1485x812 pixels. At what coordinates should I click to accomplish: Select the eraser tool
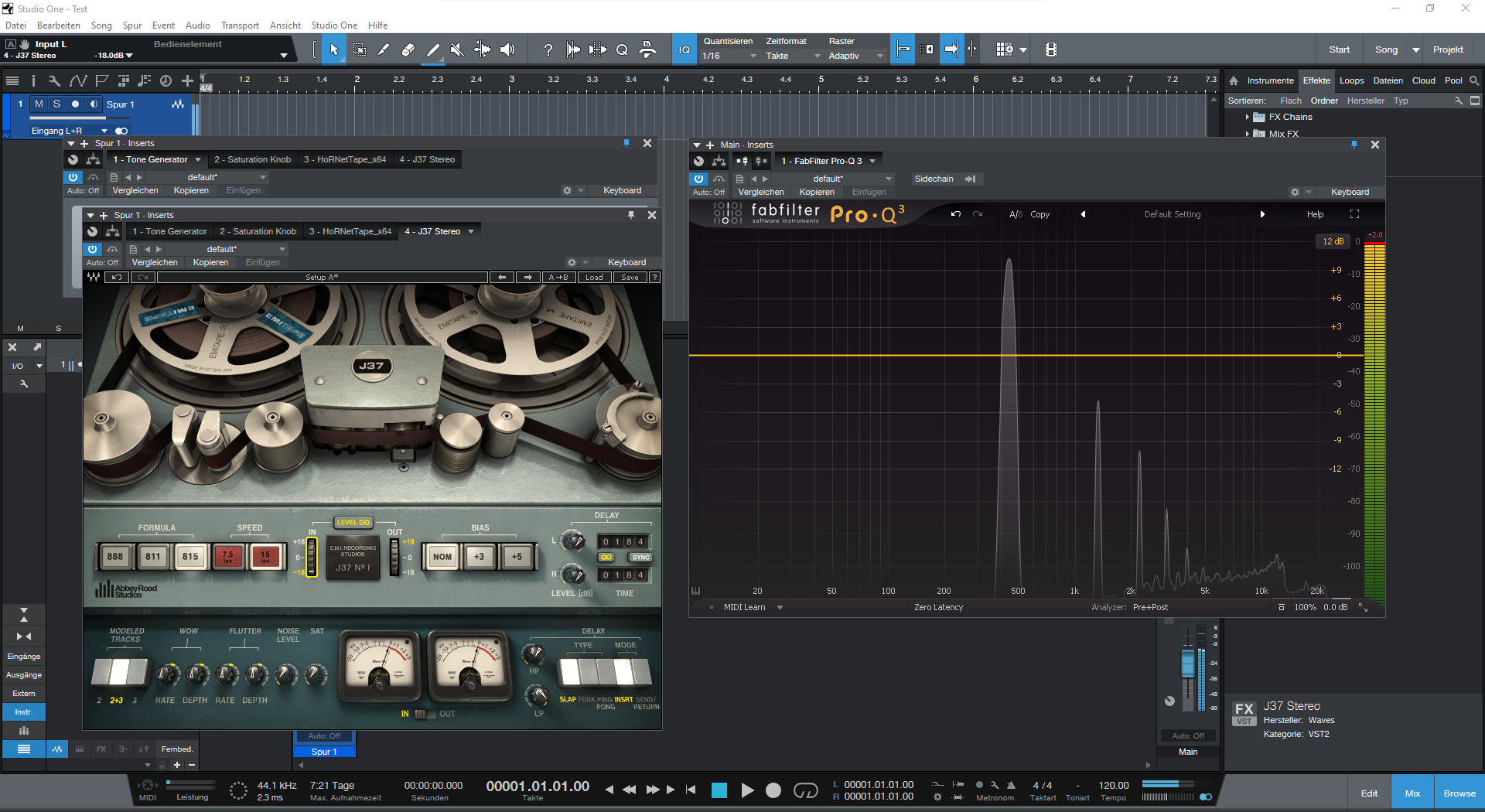pyautogui.click(x=408, y=49)
